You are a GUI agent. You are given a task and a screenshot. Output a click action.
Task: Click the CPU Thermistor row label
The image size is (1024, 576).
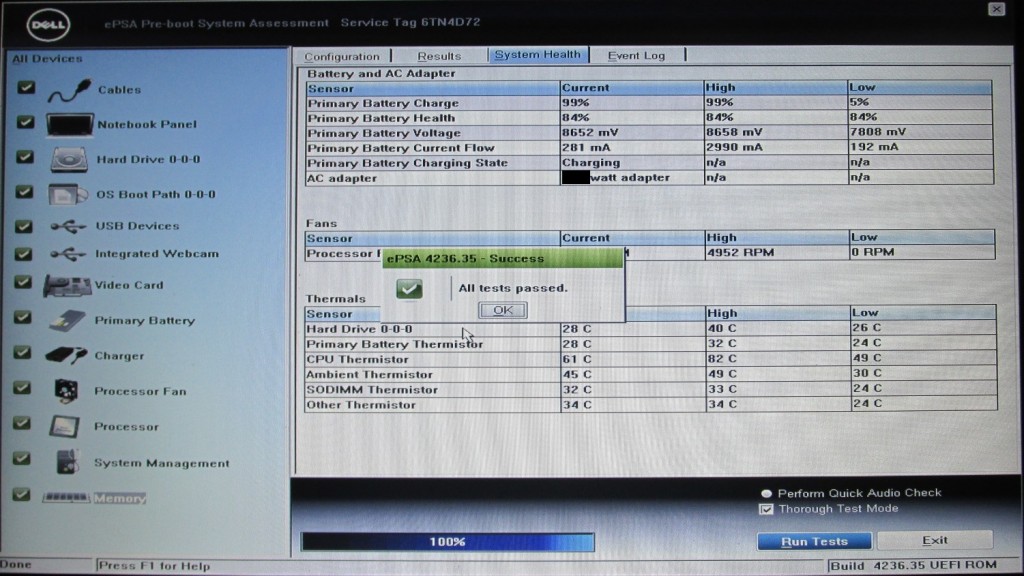(x=357, y=359)
